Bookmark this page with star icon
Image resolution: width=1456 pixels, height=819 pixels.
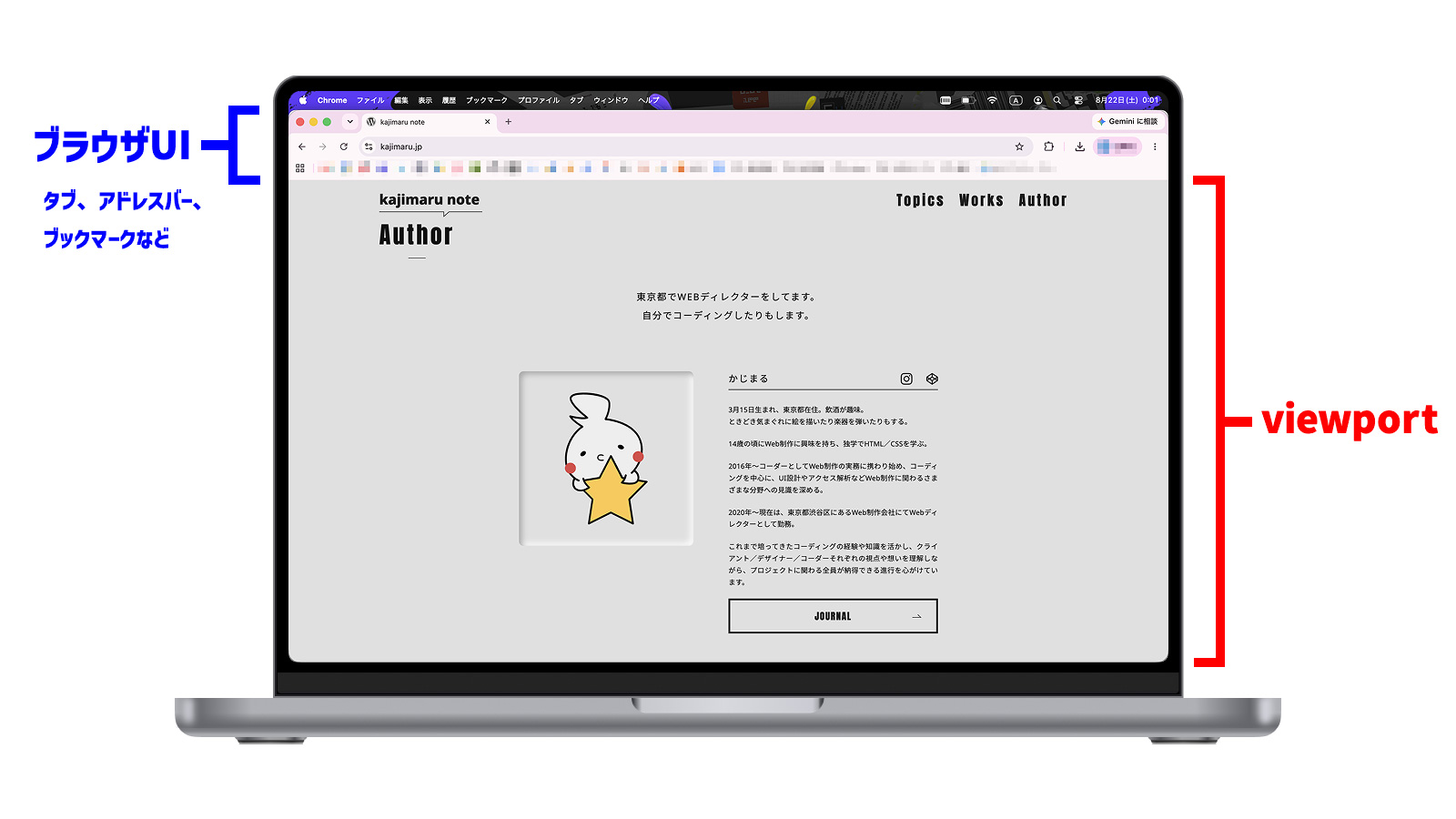[1019, 147]
